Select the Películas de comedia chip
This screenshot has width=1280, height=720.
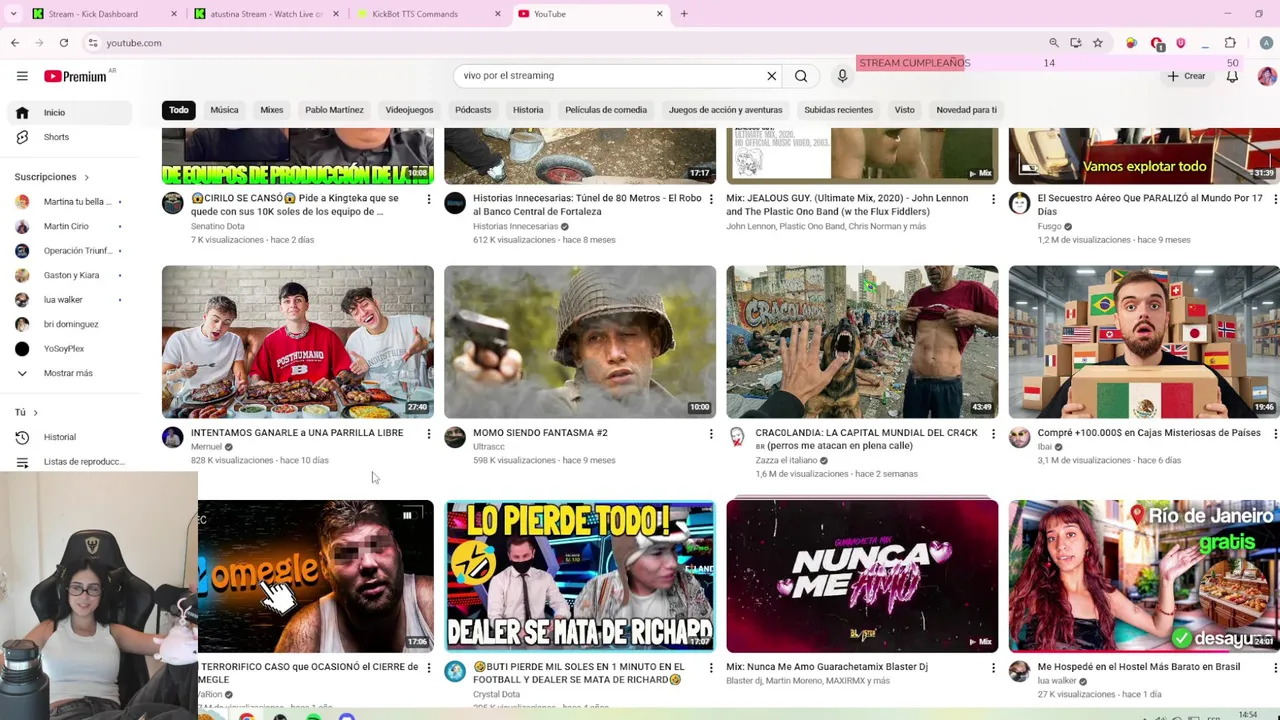pyautogui.click(x=606, y=110)
